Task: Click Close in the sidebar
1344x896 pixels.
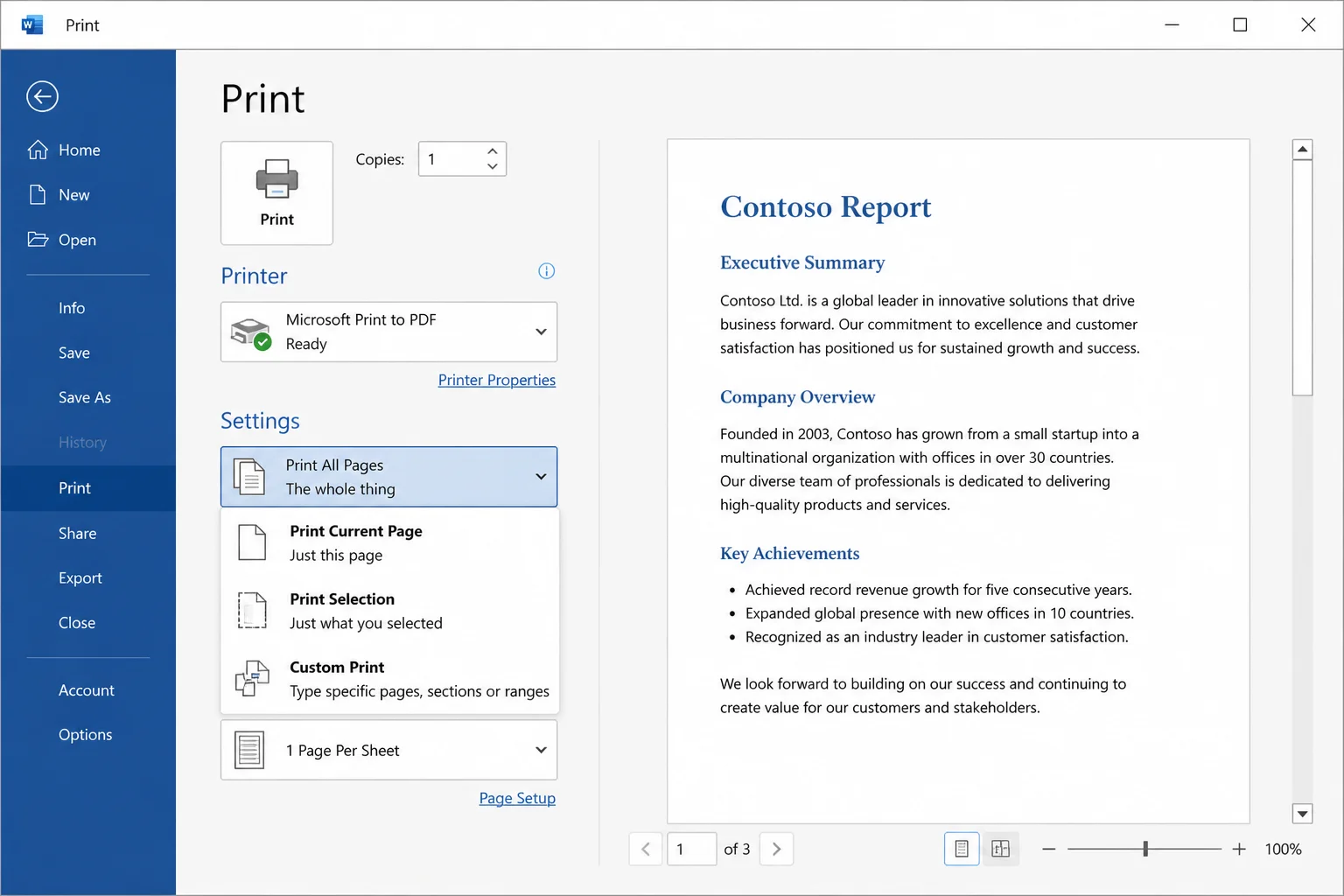Action: tap(87, 623)
